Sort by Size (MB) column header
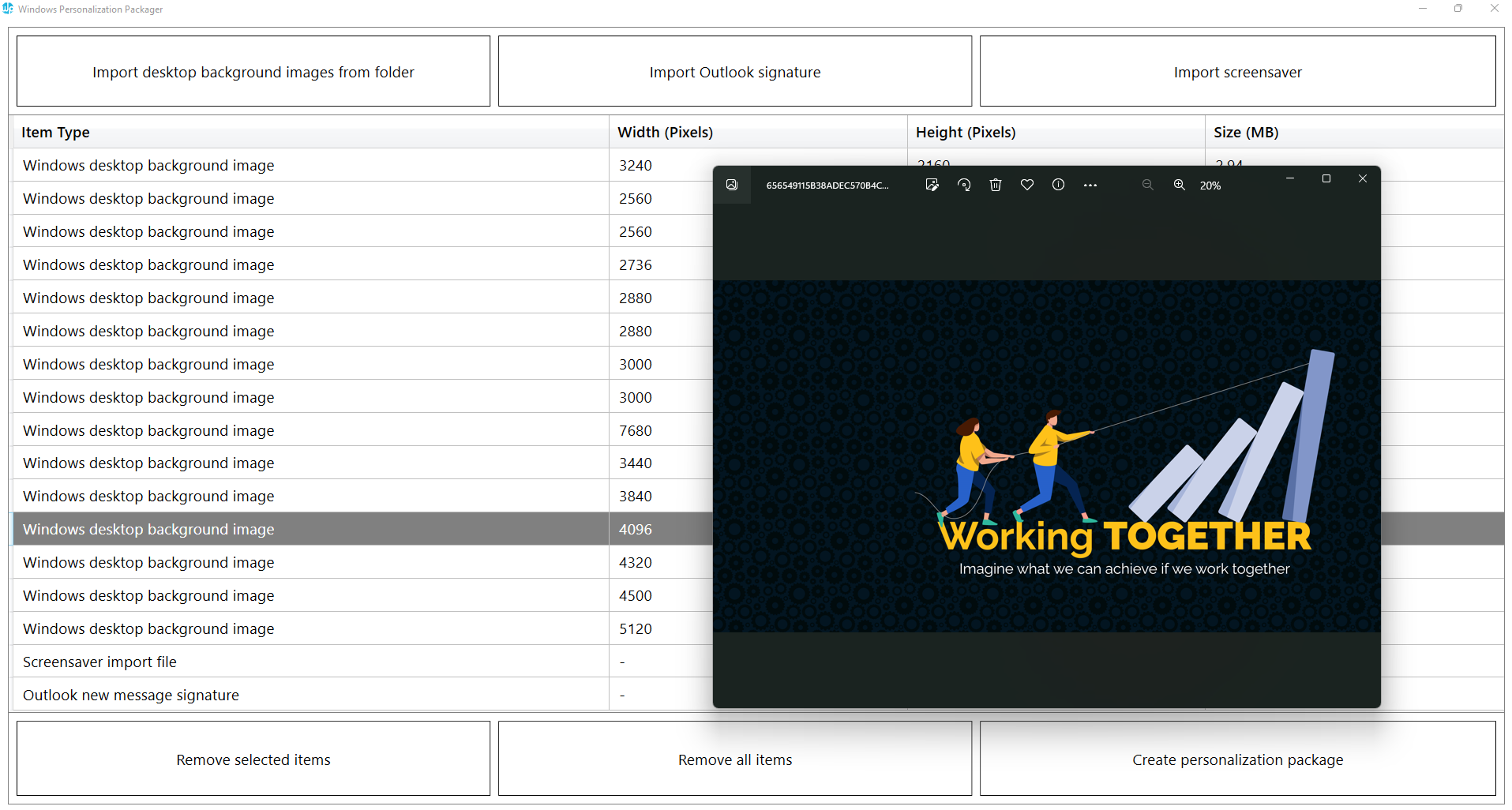Image resolution: width=1512 pixels, height=810 pixels. pyautogui.click(x=1354, y=132)
